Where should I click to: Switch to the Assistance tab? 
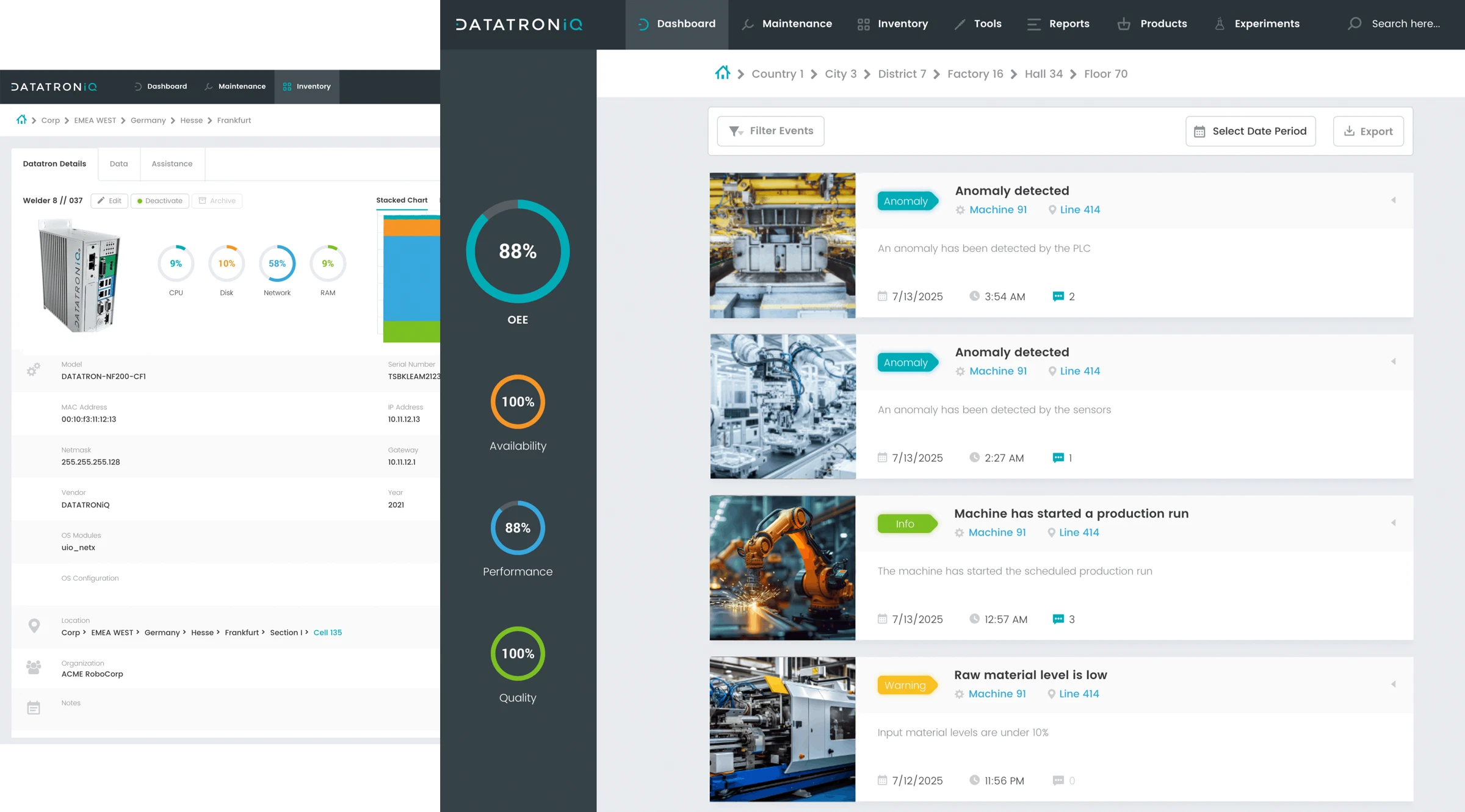(172, 164)
